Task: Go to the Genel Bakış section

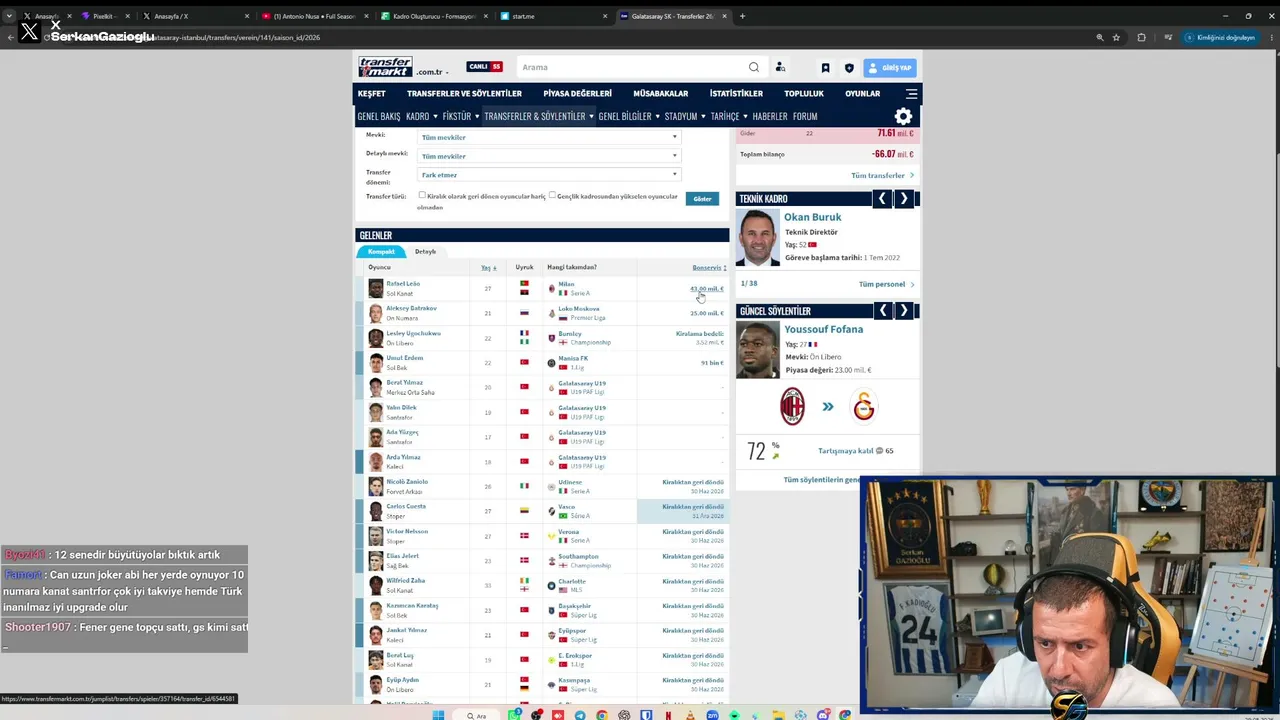Action: pos(379,116)
